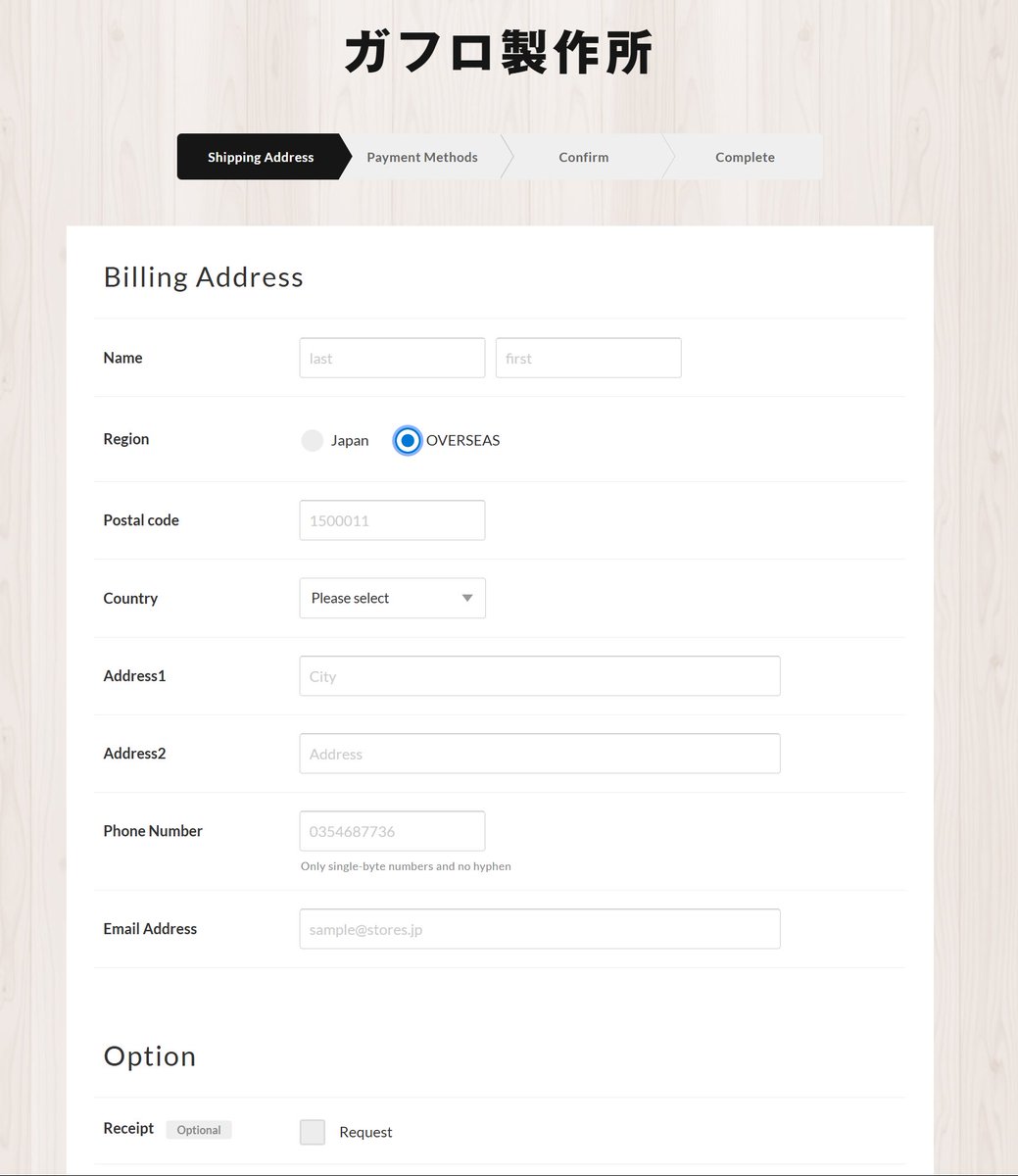The width and height of the screenshot is (1018, 1176).
Task: Click the Optional badge beside Receipt
Action: point(199,1130)
